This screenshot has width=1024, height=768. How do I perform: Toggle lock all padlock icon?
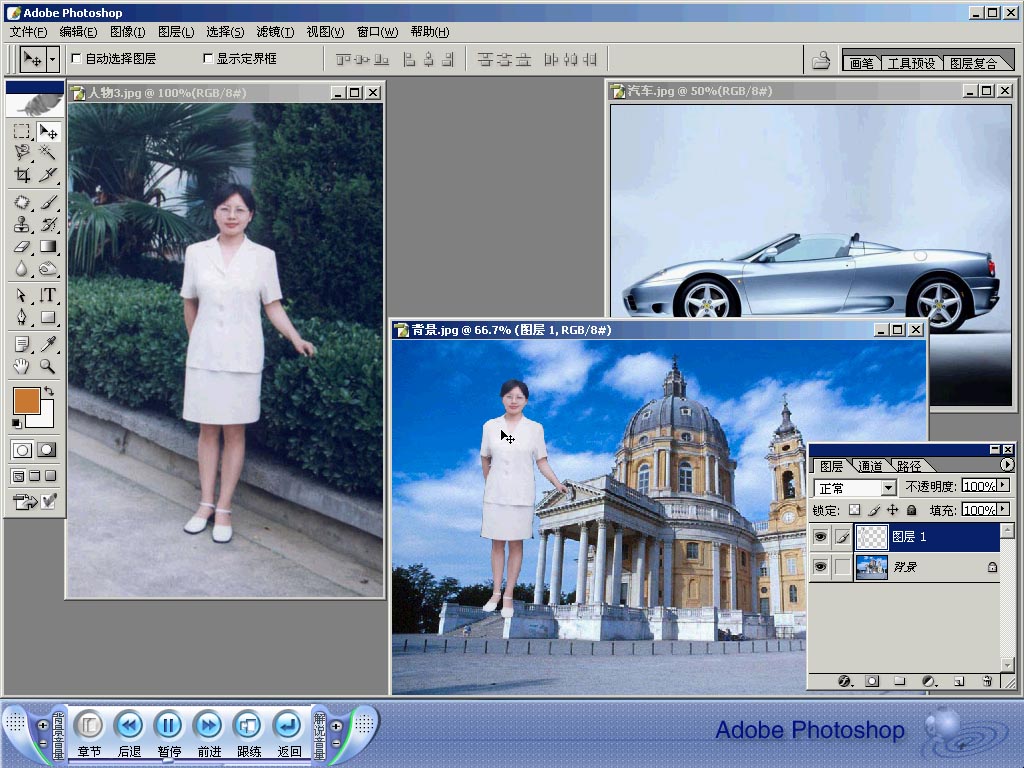[912, 510]
